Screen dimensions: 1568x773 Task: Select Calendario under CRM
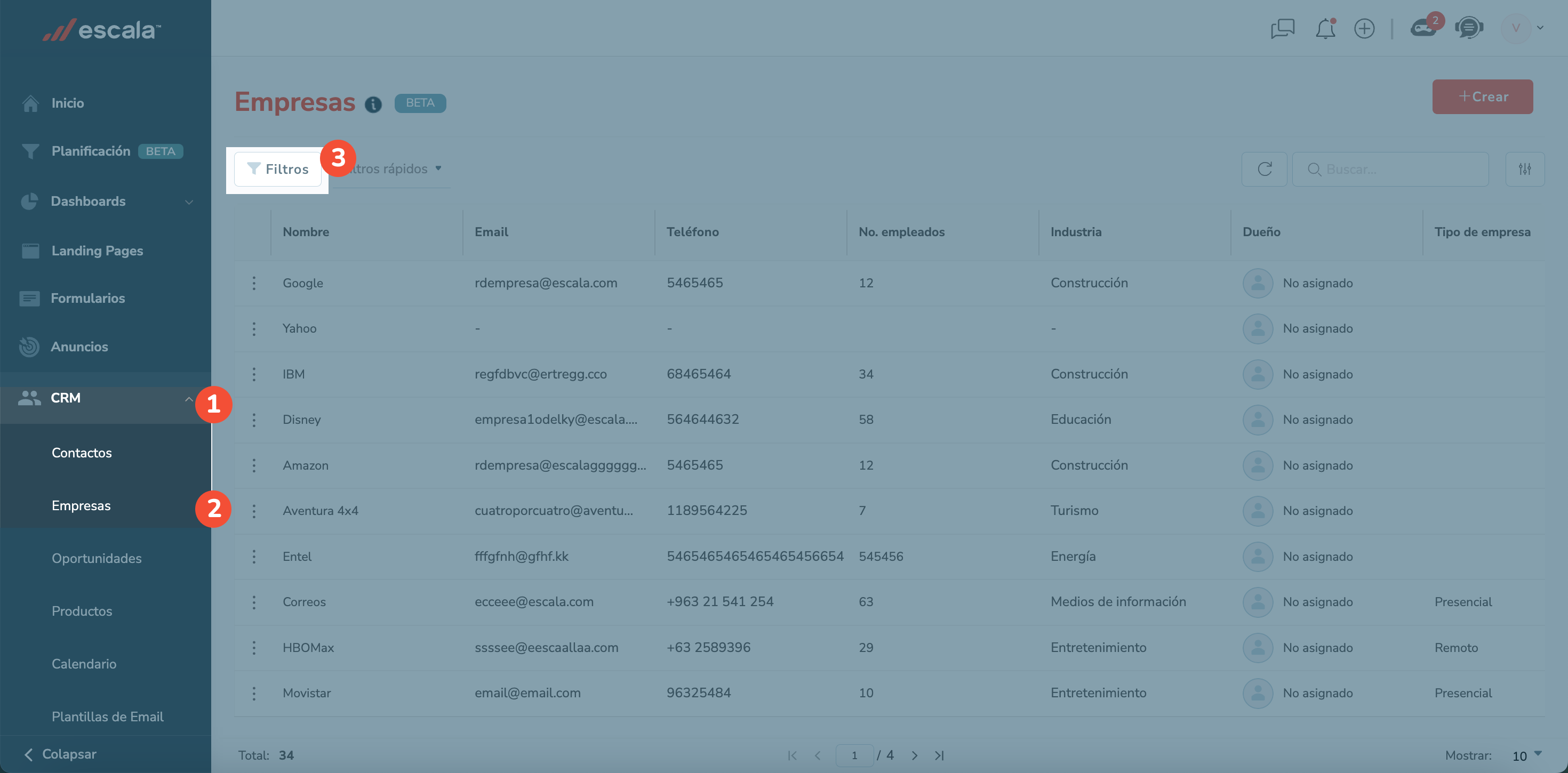click(x=84, y=664)
